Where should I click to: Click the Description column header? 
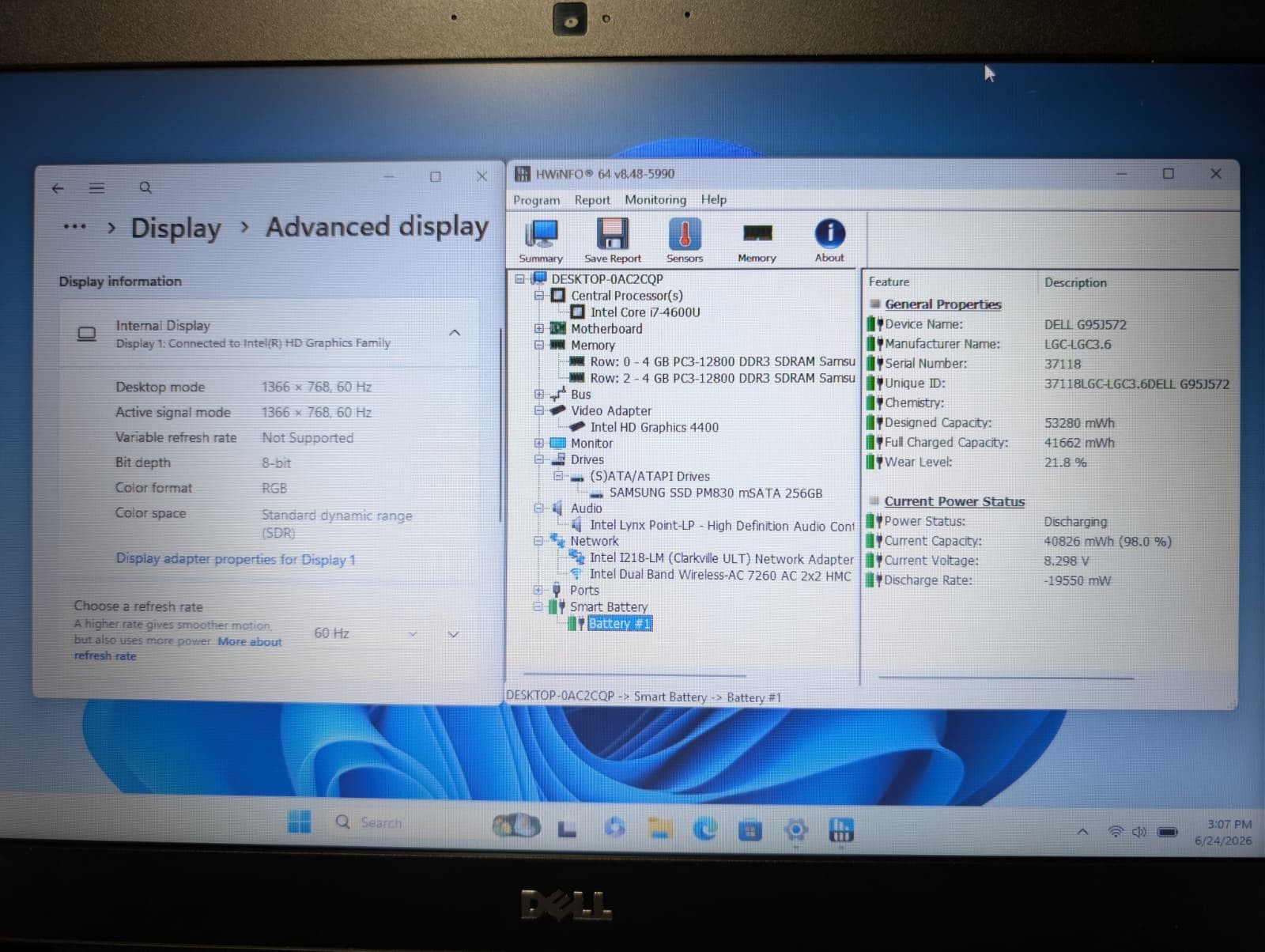(1075, 282)
